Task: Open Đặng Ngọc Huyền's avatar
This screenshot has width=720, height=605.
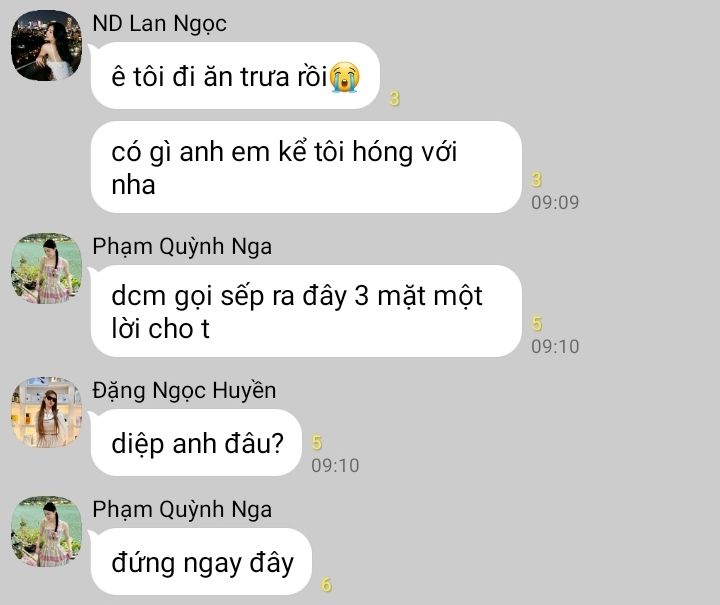Action: tap(46, 412)
